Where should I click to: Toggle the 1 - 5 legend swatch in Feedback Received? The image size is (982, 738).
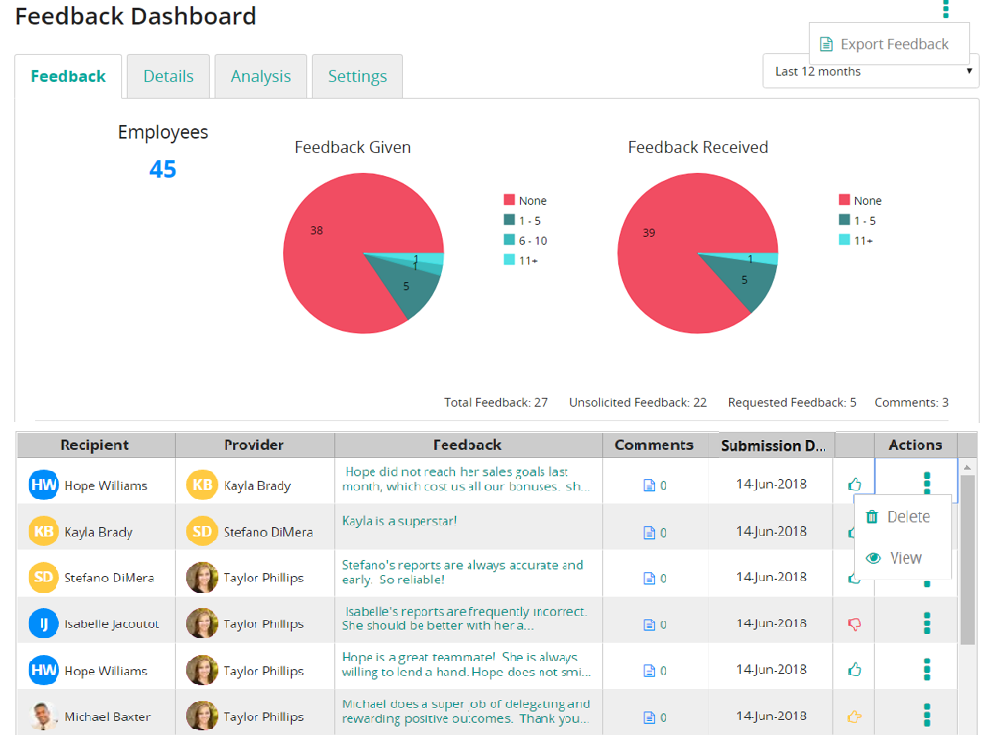pos(844,220)
